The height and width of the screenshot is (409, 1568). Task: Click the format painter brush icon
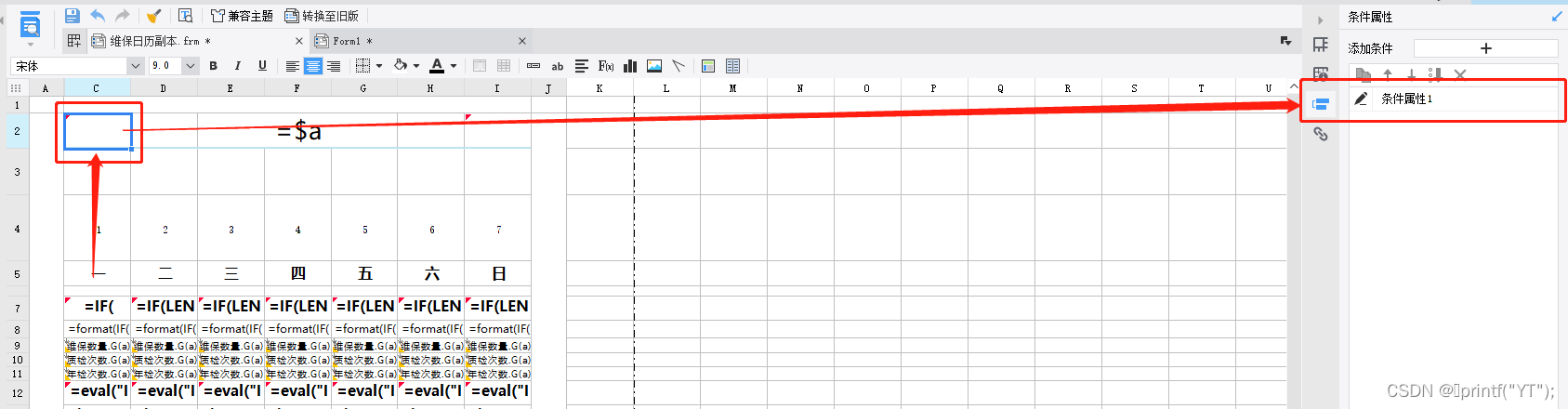tap(154, 16)
